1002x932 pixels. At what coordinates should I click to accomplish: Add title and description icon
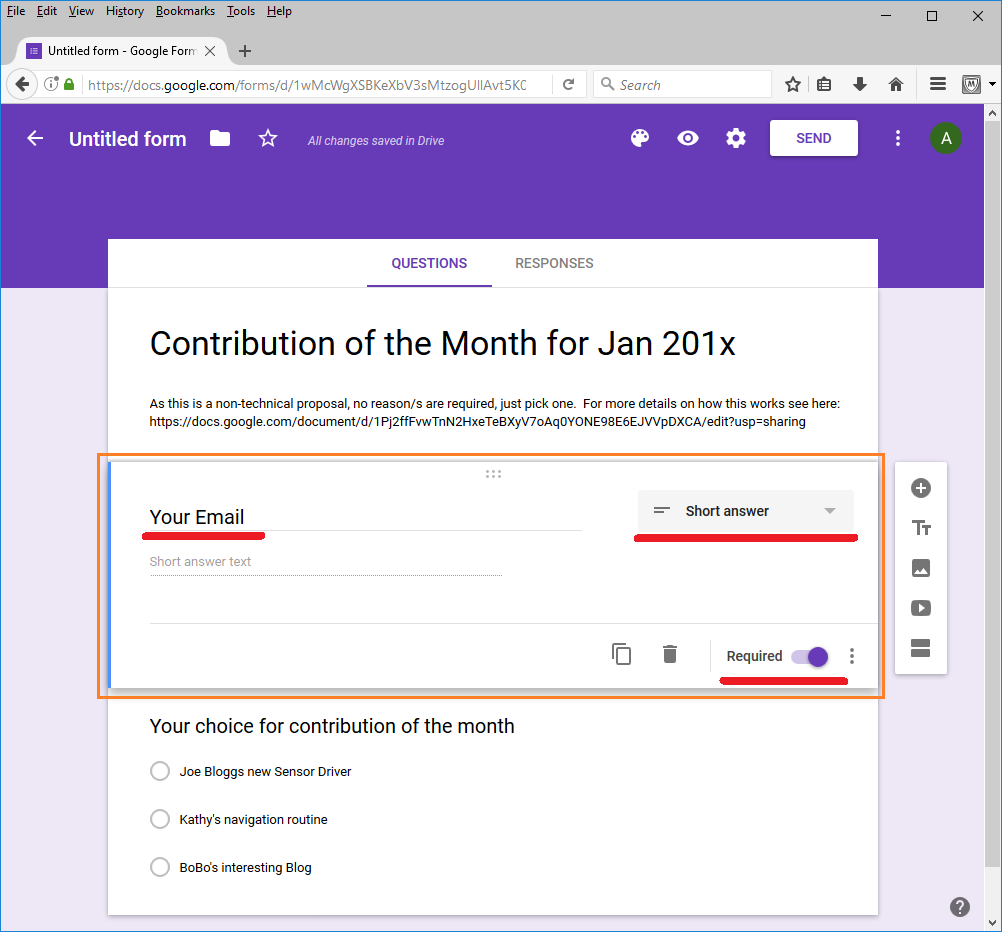921,528
